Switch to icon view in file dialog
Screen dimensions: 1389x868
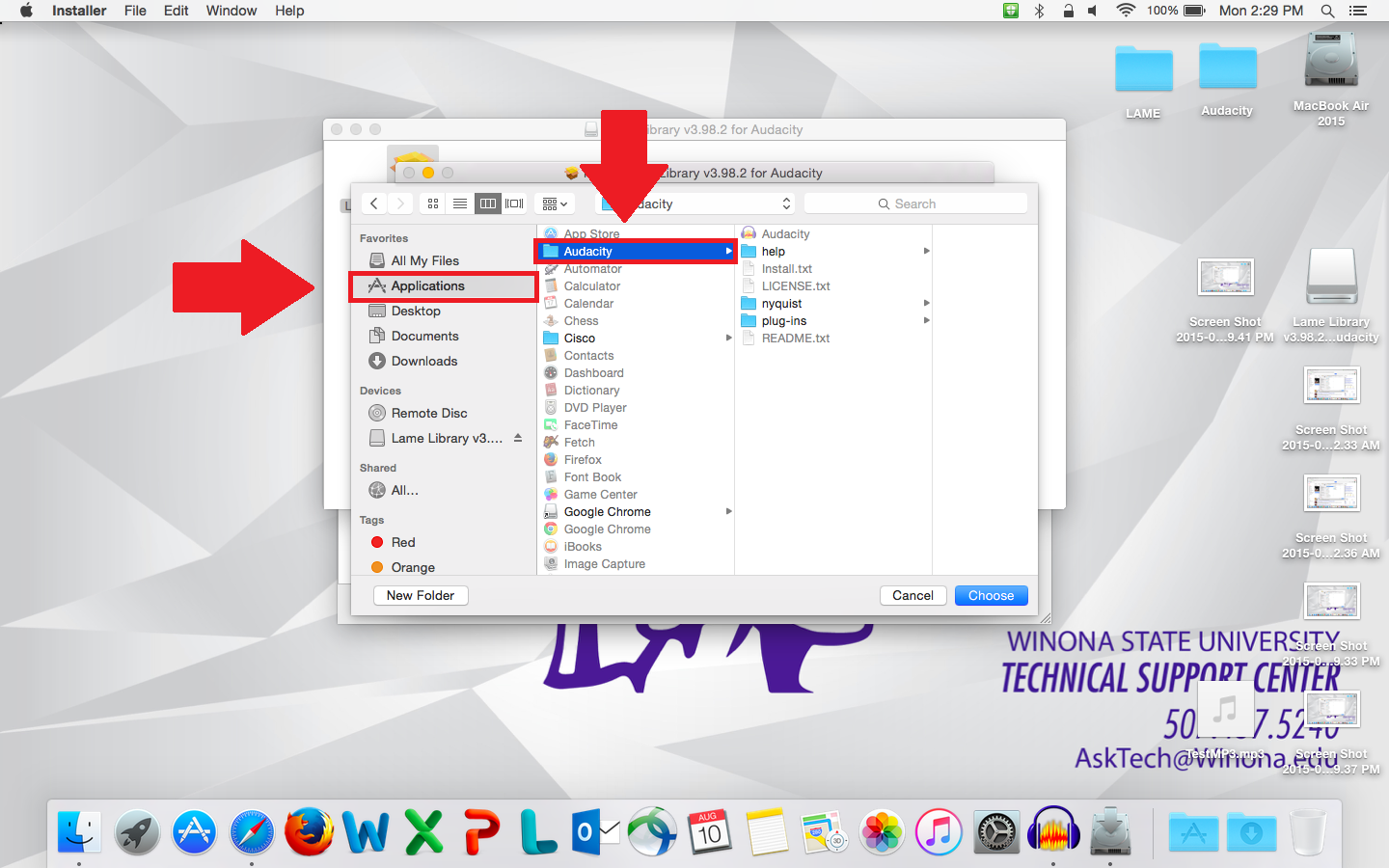433,203
